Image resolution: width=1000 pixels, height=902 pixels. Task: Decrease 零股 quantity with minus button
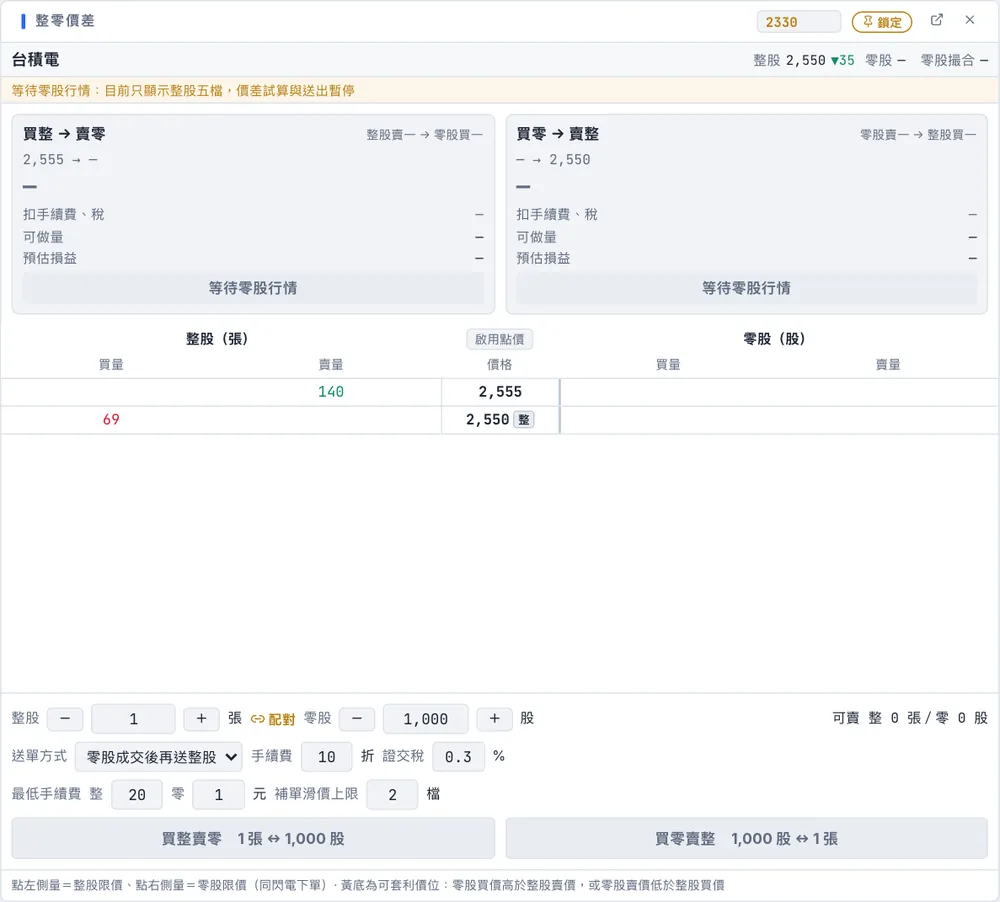pos(357,718)
